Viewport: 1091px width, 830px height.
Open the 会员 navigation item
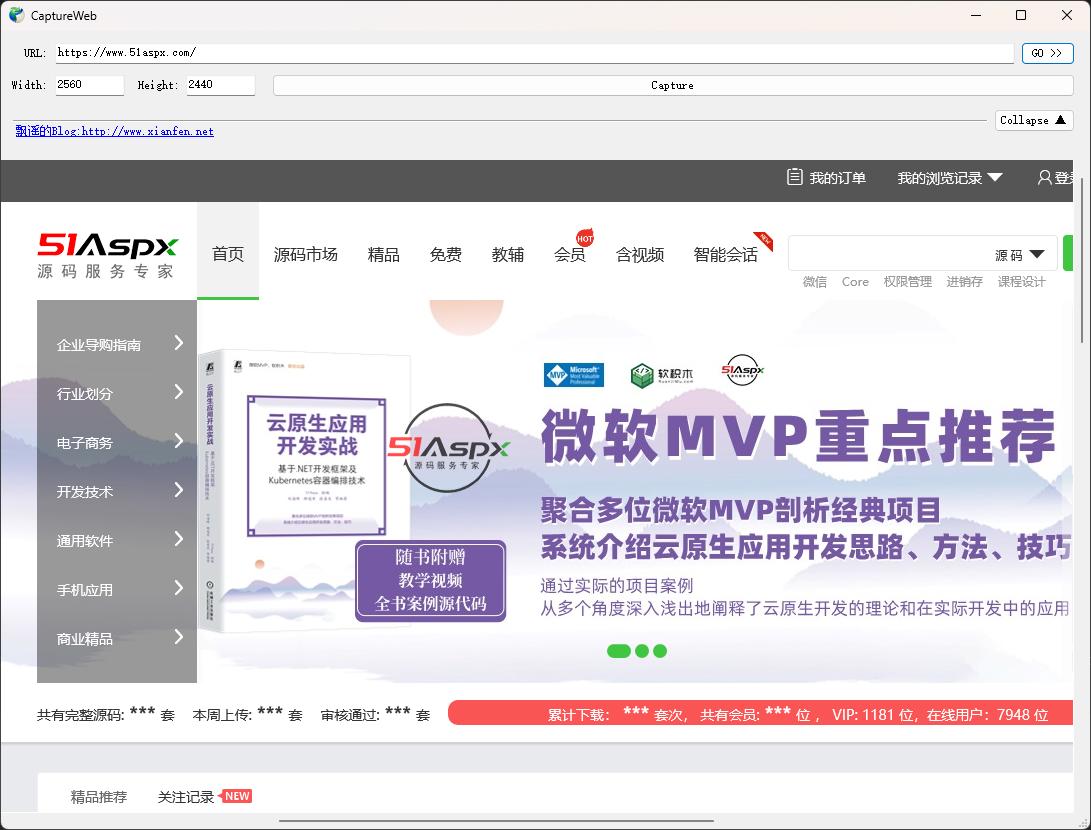(570, 255)
